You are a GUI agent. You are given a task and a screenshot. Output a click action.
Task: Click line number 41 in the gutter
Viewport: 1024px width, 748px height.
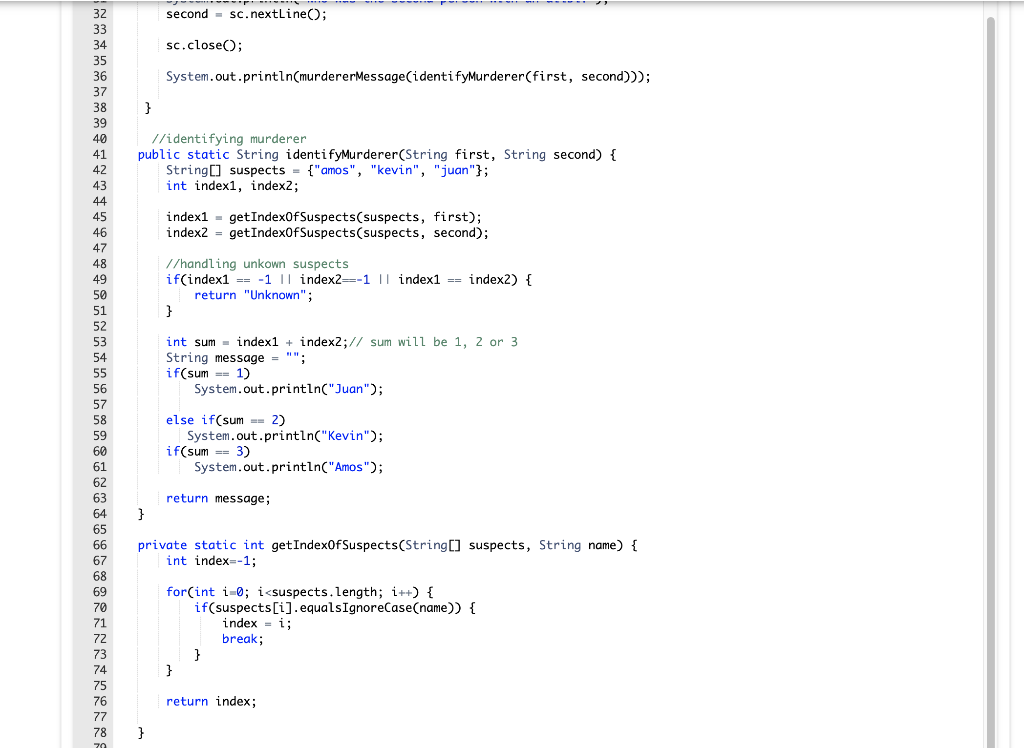[x=100, y=154]
